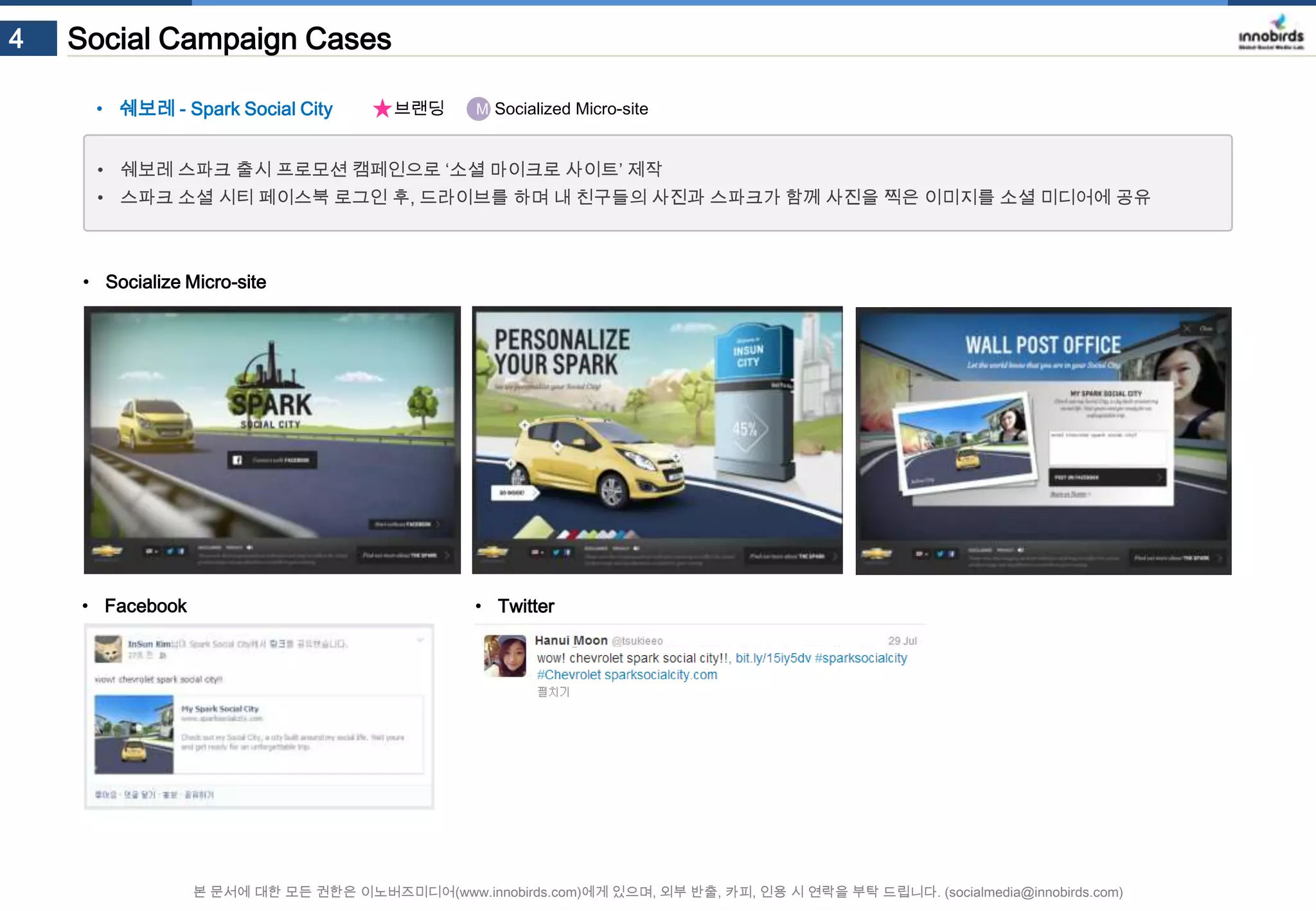1316x911 pixels.
Task: Click the 쉐보레 - Spark Social City heading
Action: [226, 109]
